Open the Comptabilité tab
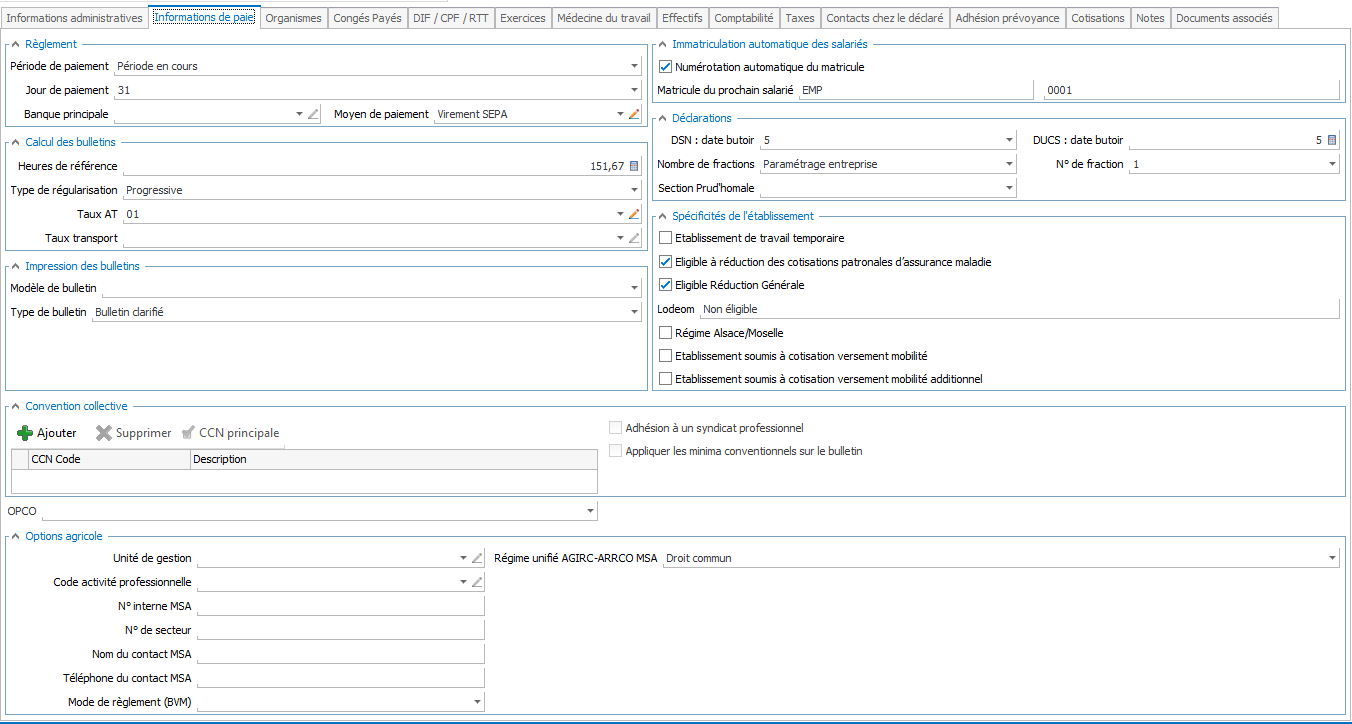1352x724 pixels. (744, 18)
